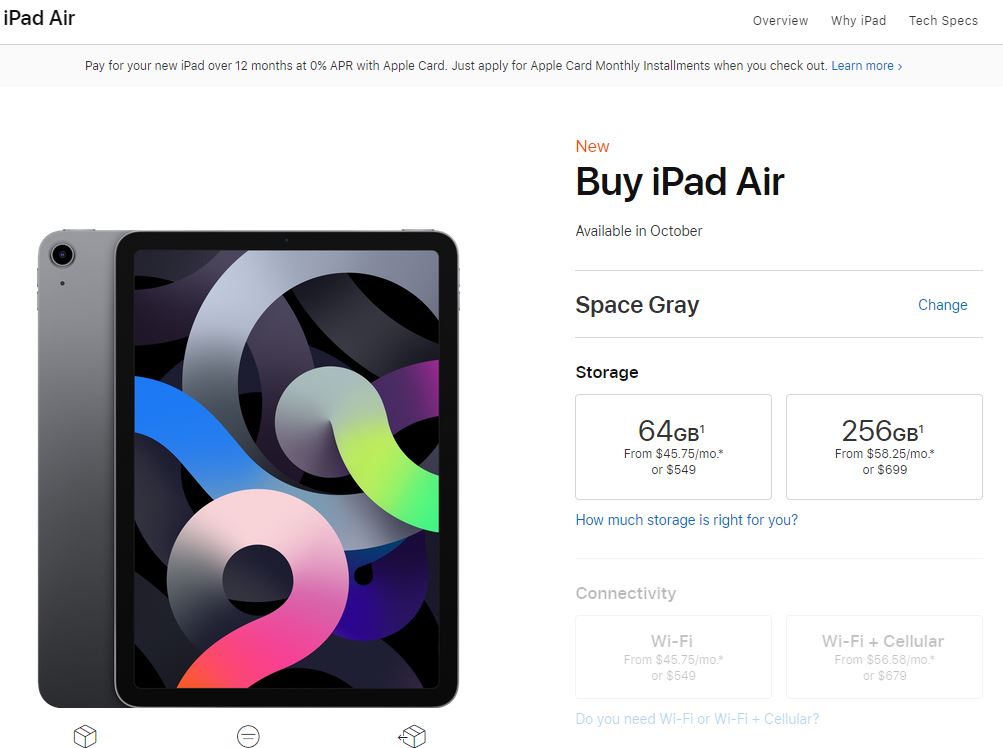Open the Tech Specs tab
The image size is (1003, 748).
[x=944, y=20]
